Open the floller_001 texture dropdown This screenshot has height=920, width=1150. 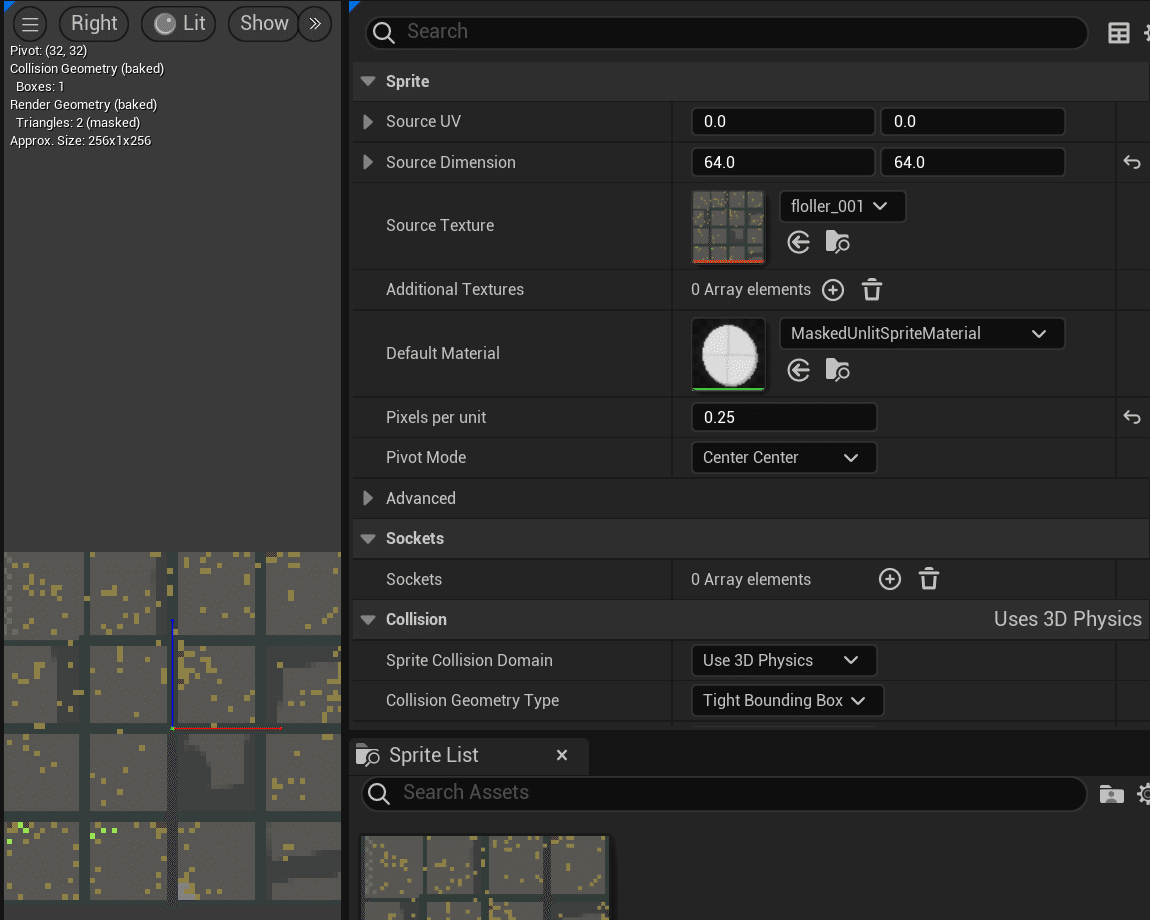point(841,207)
